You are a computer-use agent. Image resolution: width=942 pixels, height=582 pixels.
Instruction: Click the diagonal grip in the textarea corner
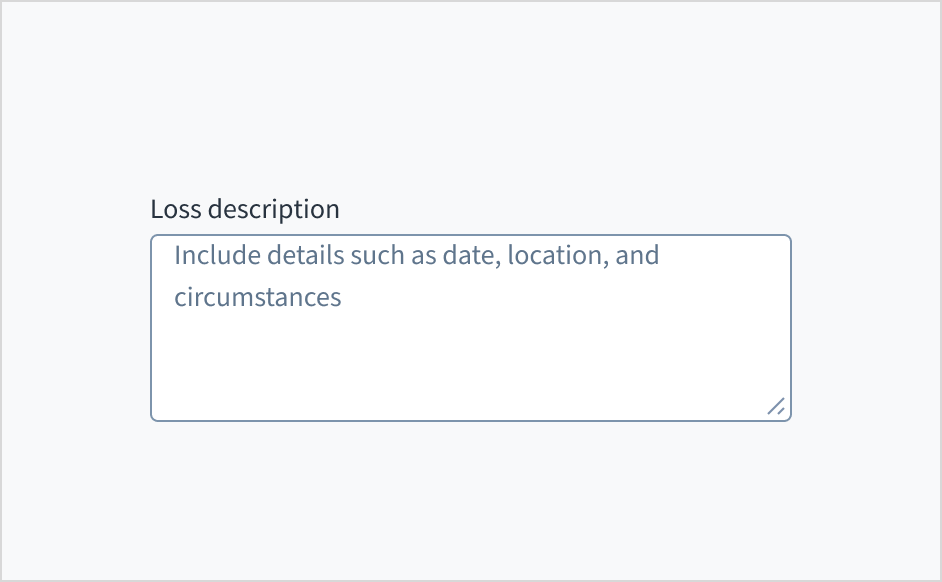(775, 405)
